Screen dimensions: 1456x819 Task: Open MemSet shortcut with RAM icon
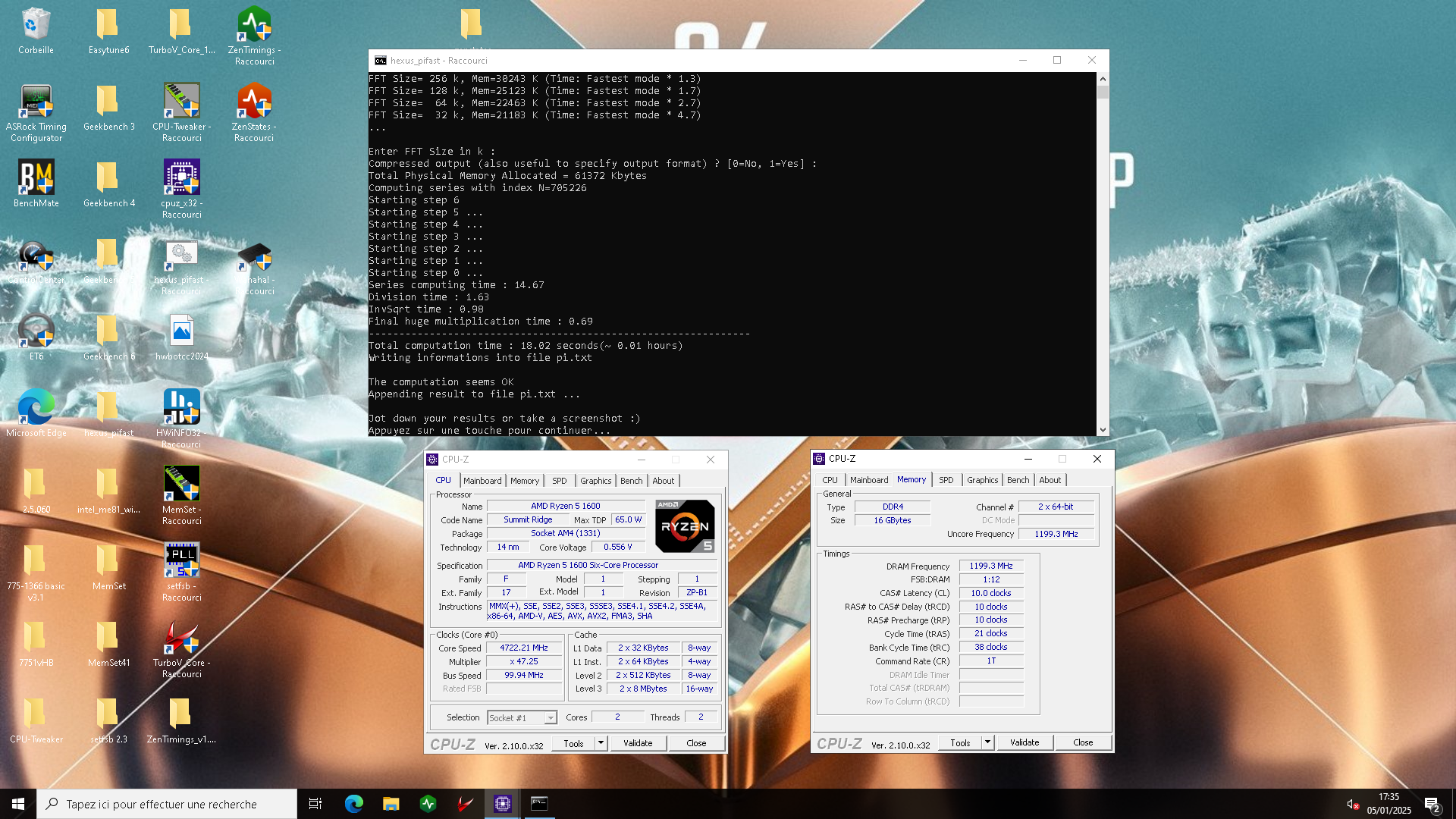pos(181,495)
